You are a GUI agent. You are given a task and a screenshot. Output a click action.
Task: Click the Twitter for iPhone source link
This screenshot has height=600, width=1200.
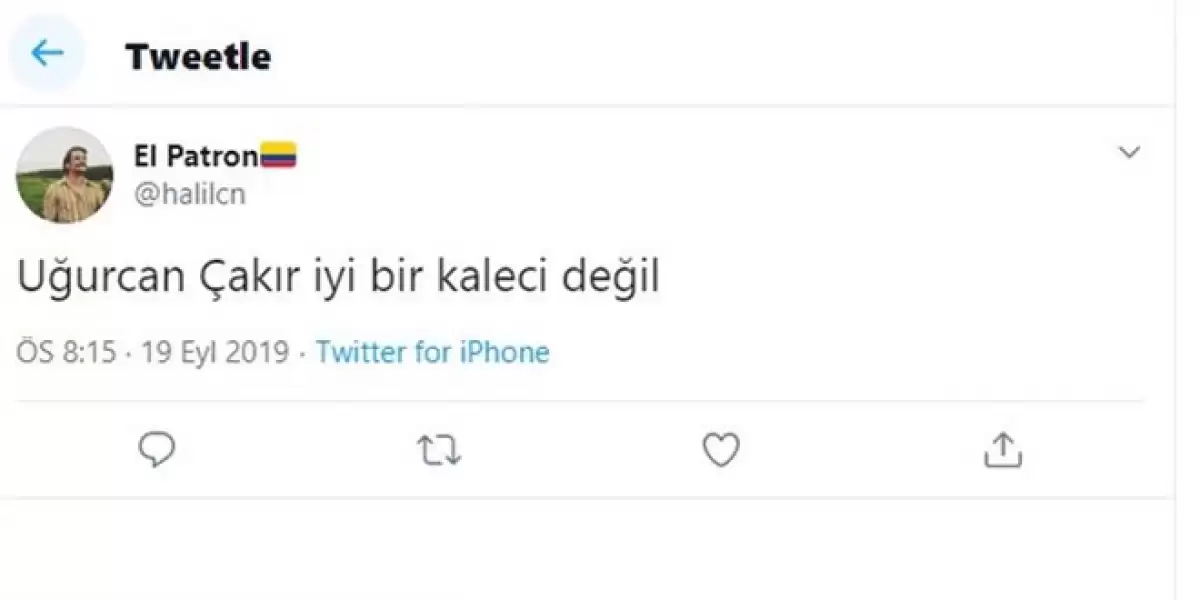click(x=433, y=352)
